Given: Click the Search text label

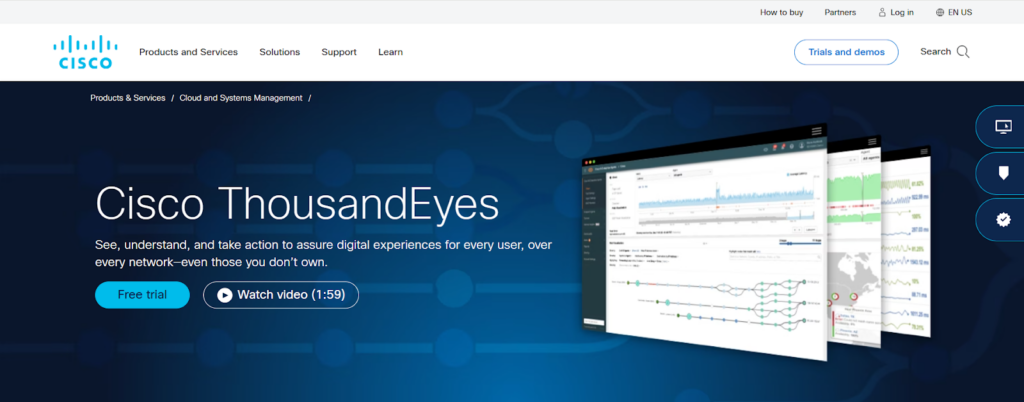Looking at the screenshot, I should pyautogui.click(x=935, y=52).
